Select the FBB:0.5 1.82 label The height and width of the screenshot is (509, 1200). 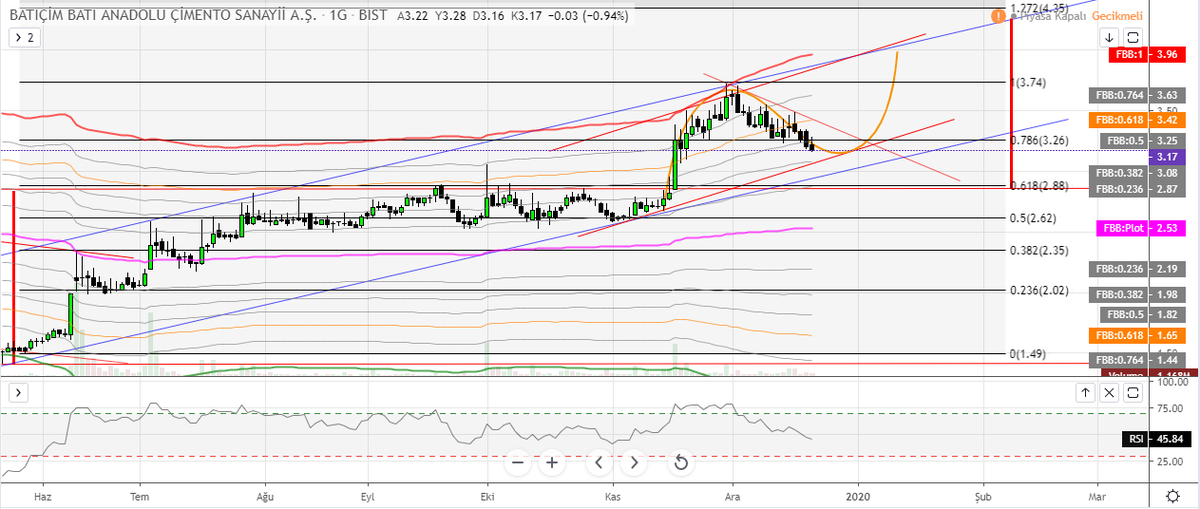coord(1144,314)
